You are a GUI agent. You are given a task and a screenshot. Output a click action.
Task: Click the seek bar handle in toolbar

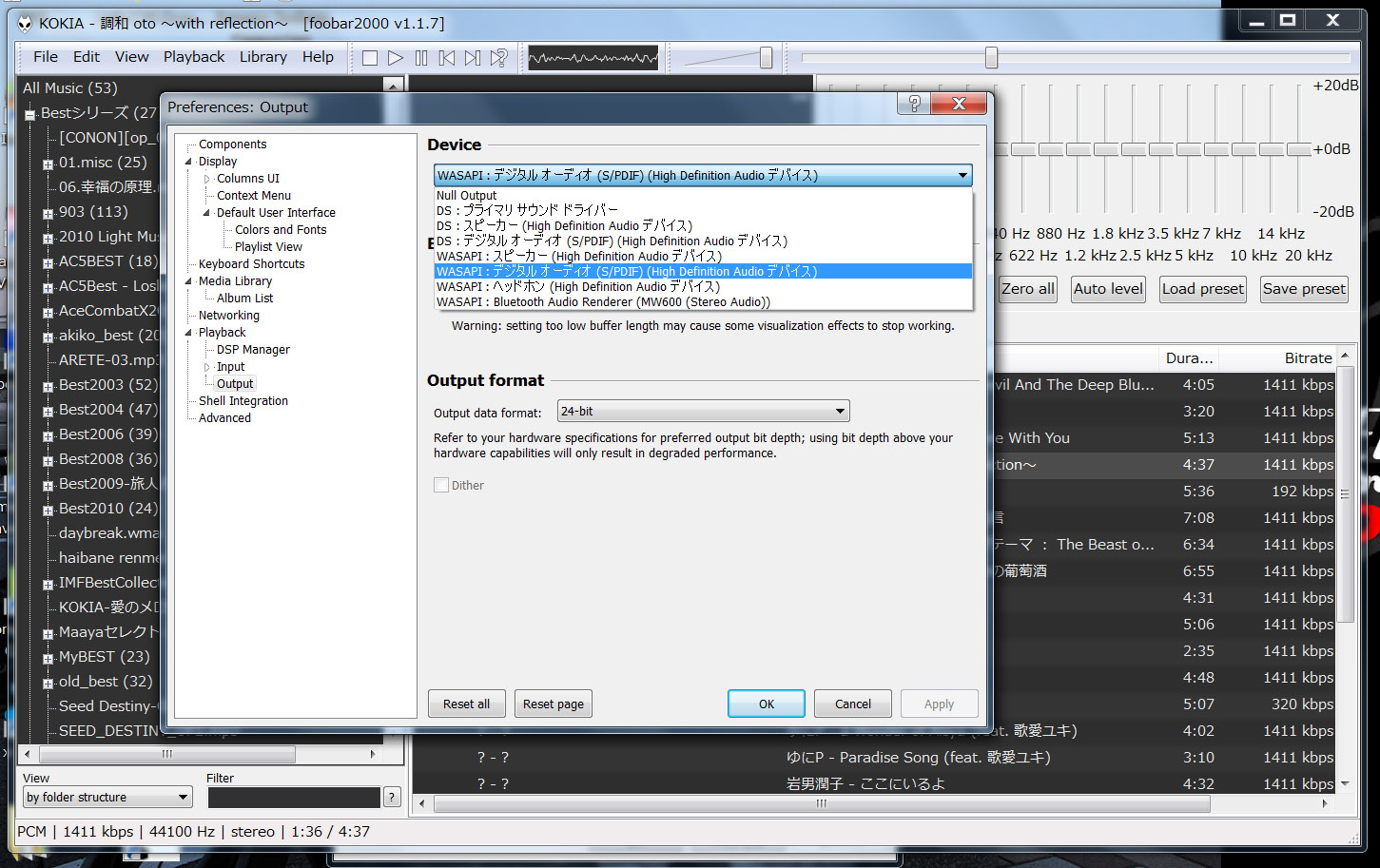[x=991, y=58]
